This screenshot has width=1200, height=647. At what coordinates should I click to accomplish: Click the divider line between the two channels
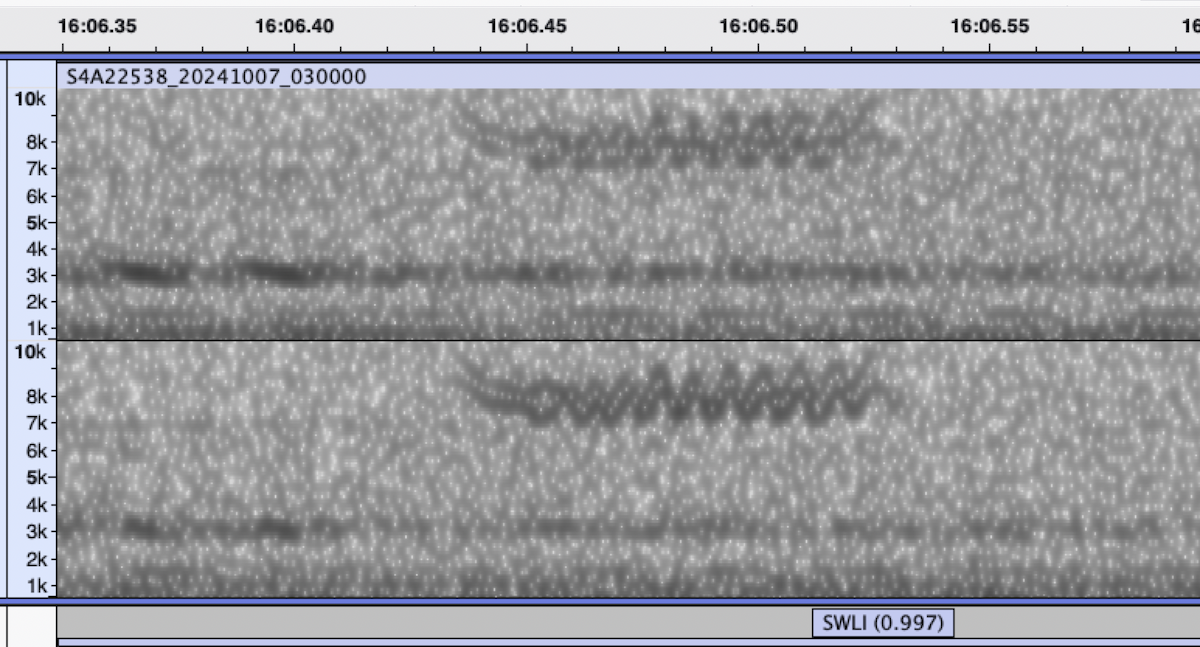600,340
